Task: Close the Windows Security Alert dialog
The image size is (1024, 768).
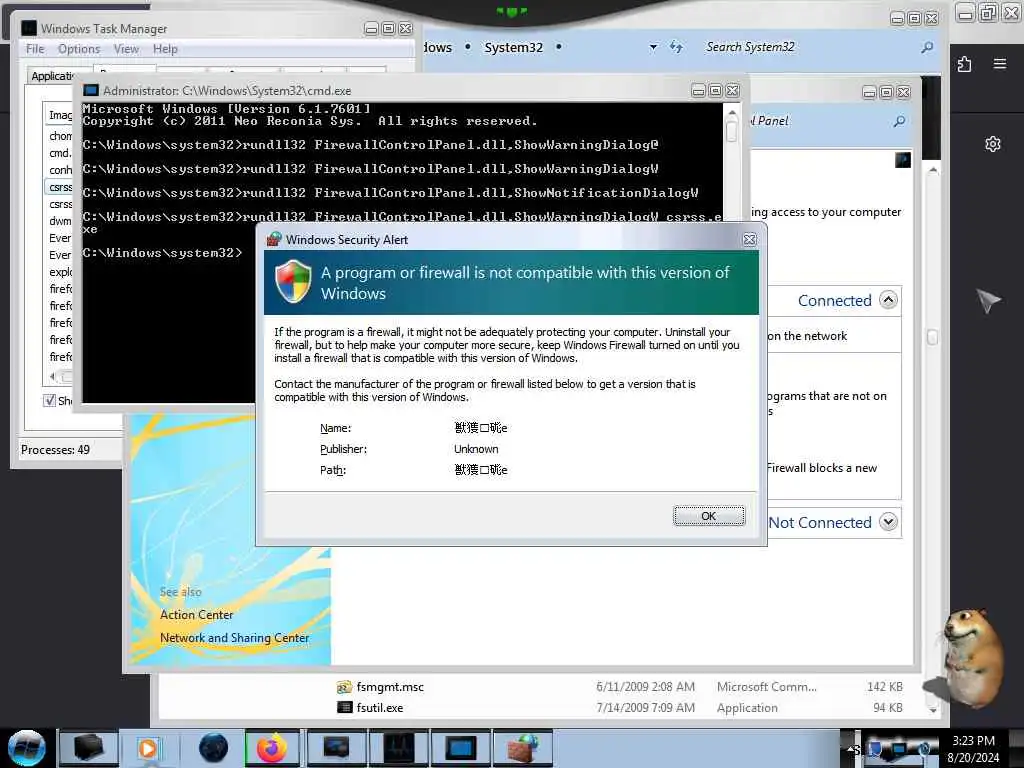Action: [749, 240]
